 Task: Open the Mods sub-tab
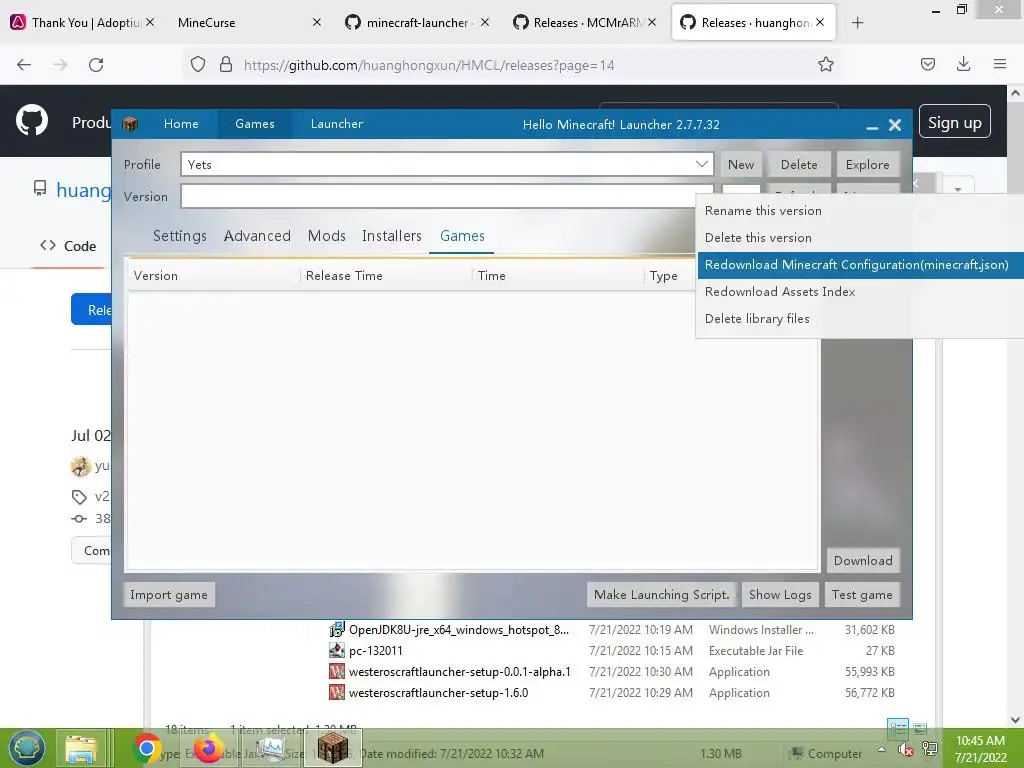coord(327,236)
